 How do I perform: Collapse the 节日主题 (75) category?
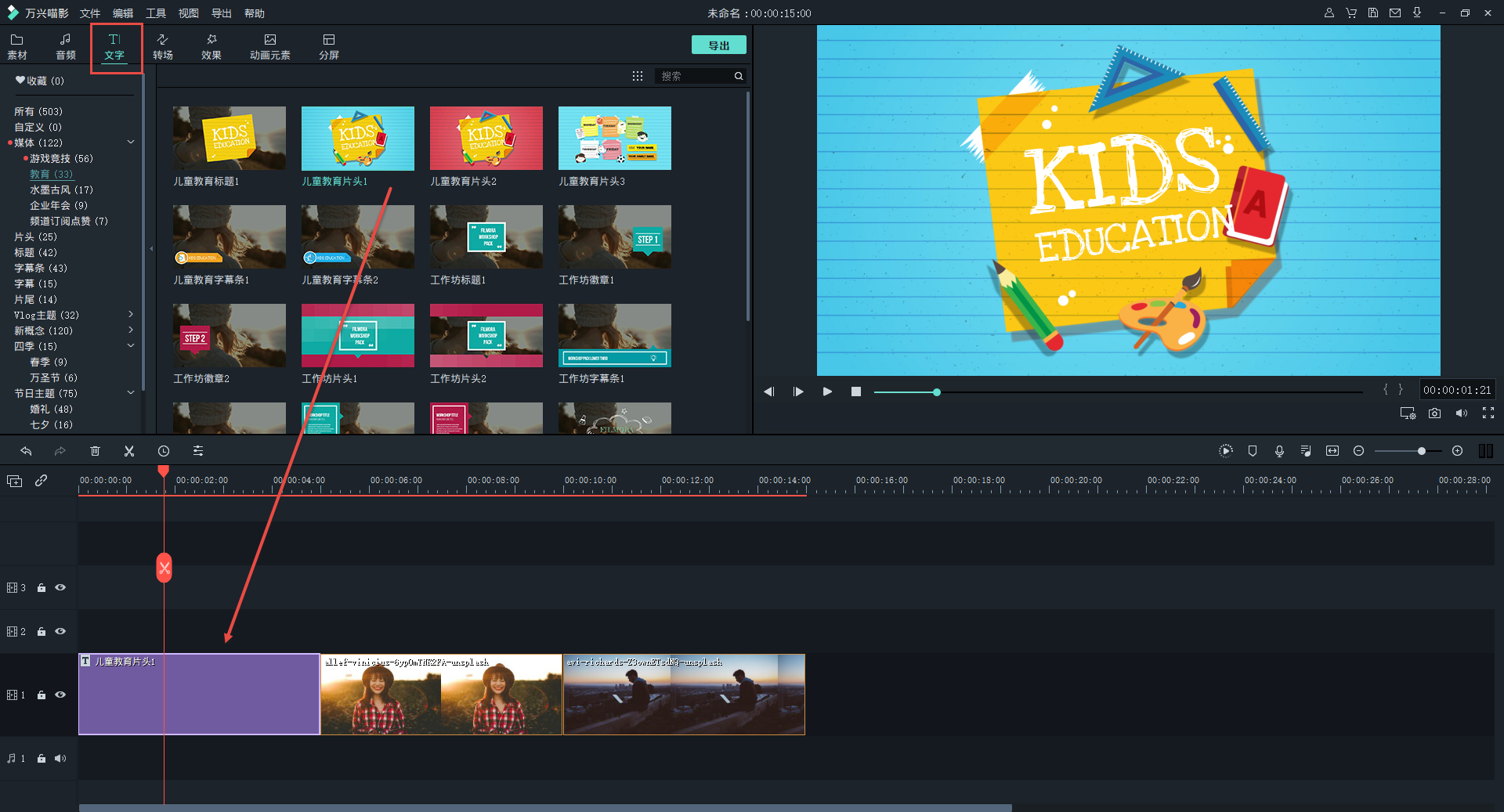point(131,393)
